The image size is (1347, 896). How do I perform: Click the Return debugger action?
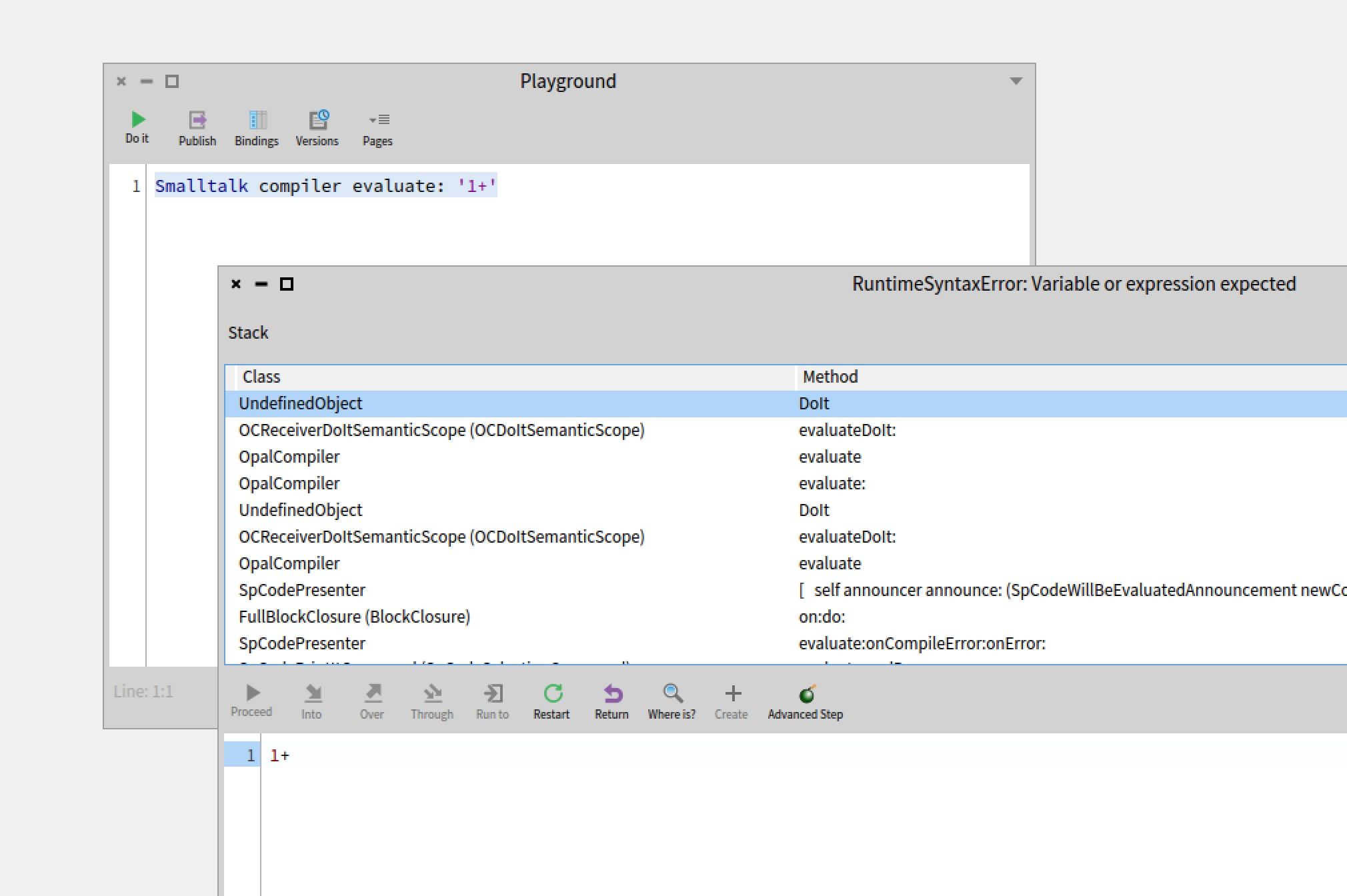(x=611, y=701)
